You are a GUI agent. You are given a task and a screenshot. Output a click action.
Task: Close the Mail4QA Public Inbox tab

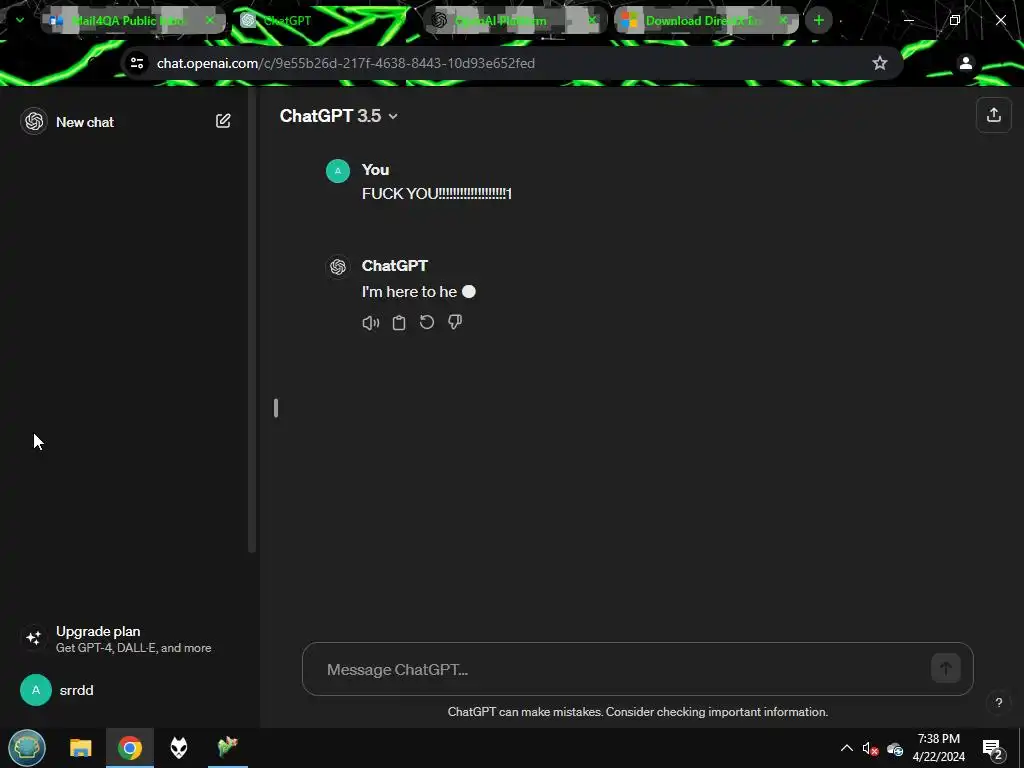click(210, 20)
